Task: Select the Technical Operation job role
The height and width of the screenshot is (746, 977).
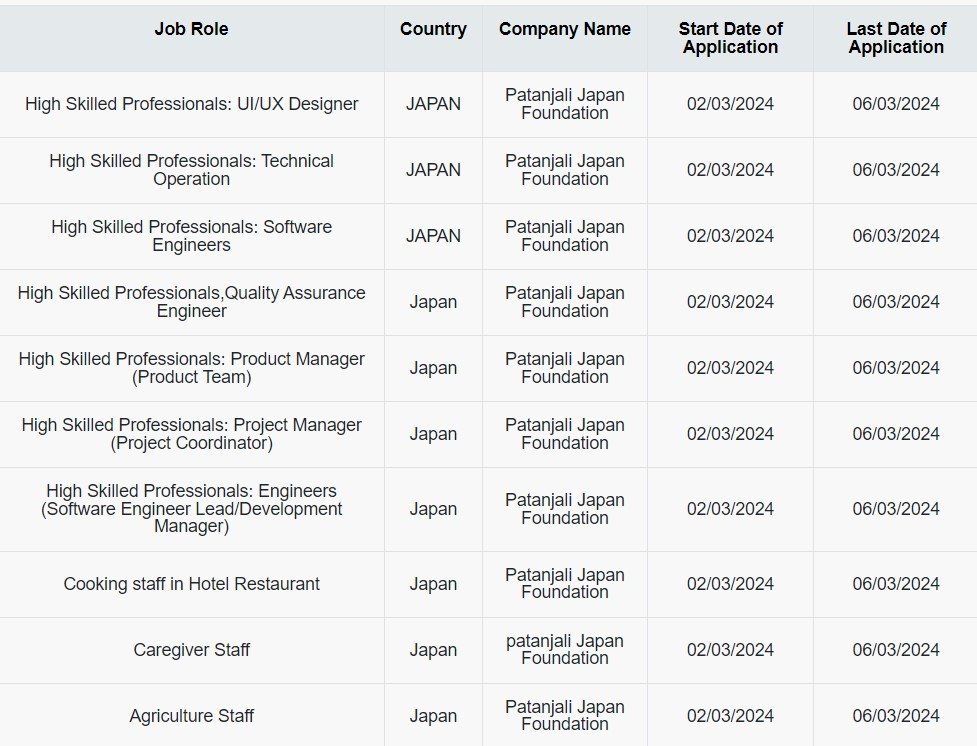Action: pos(191,170)
